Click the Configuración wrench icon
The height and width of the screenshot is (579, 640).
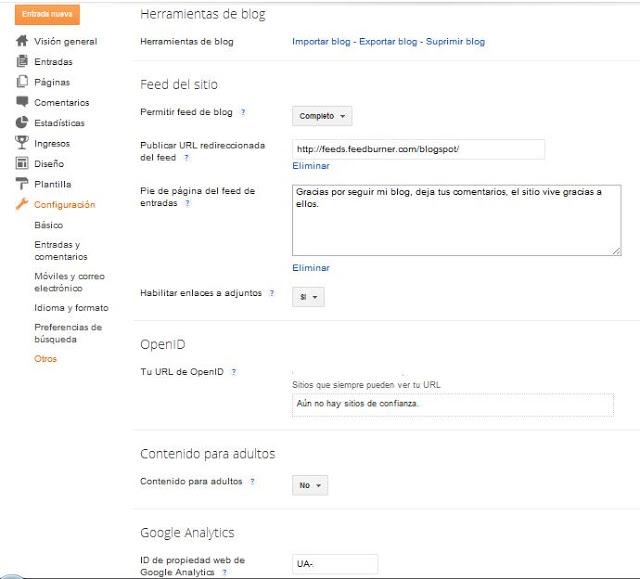click(x=22, y=204)
